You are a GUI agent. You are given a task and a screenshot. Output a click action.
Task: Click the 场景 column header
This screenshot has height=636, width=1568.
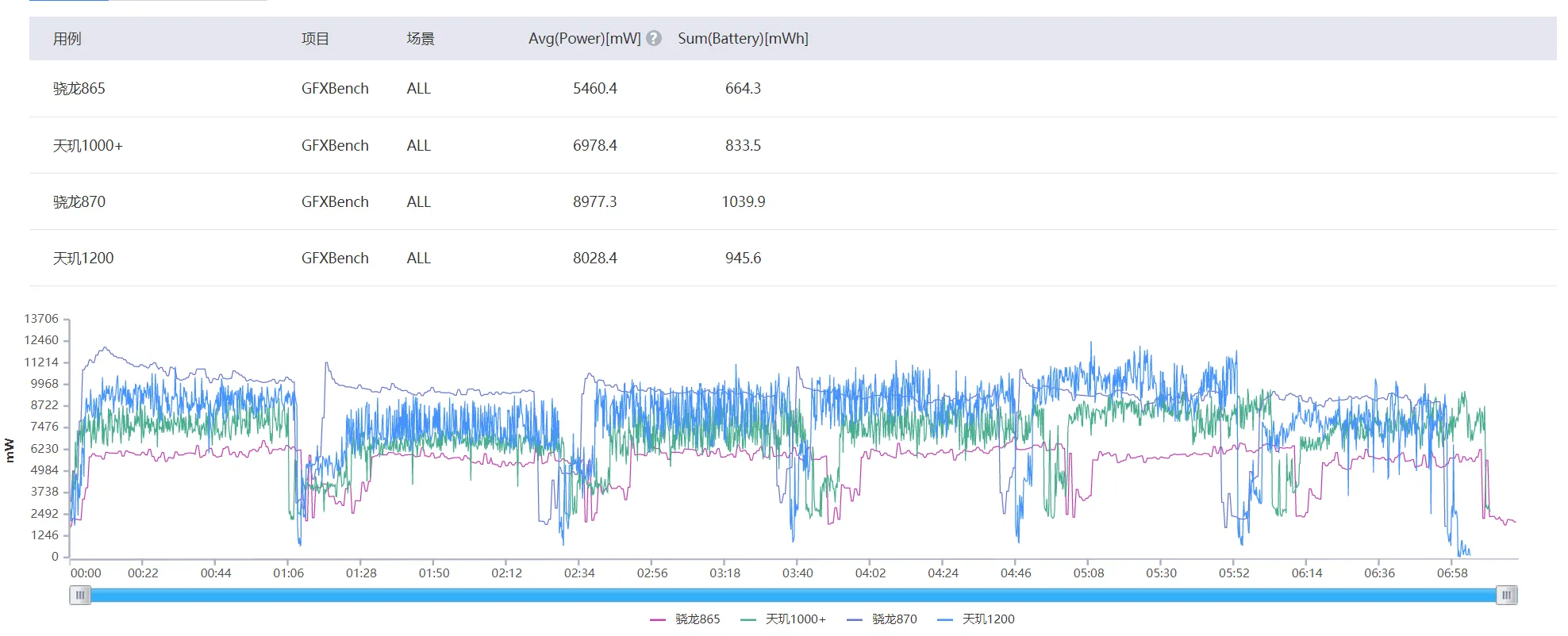tap(421, 39)
